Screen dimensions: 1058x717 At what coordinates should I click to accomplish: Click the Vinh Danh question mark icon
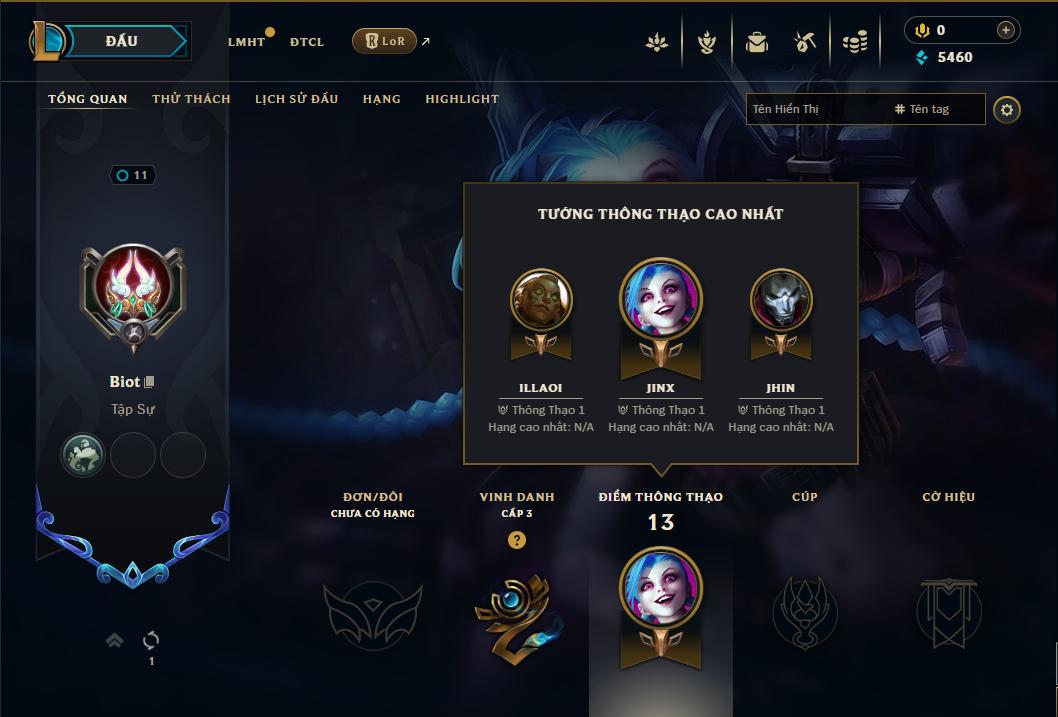pyautogui.click(x=517, y=540)
